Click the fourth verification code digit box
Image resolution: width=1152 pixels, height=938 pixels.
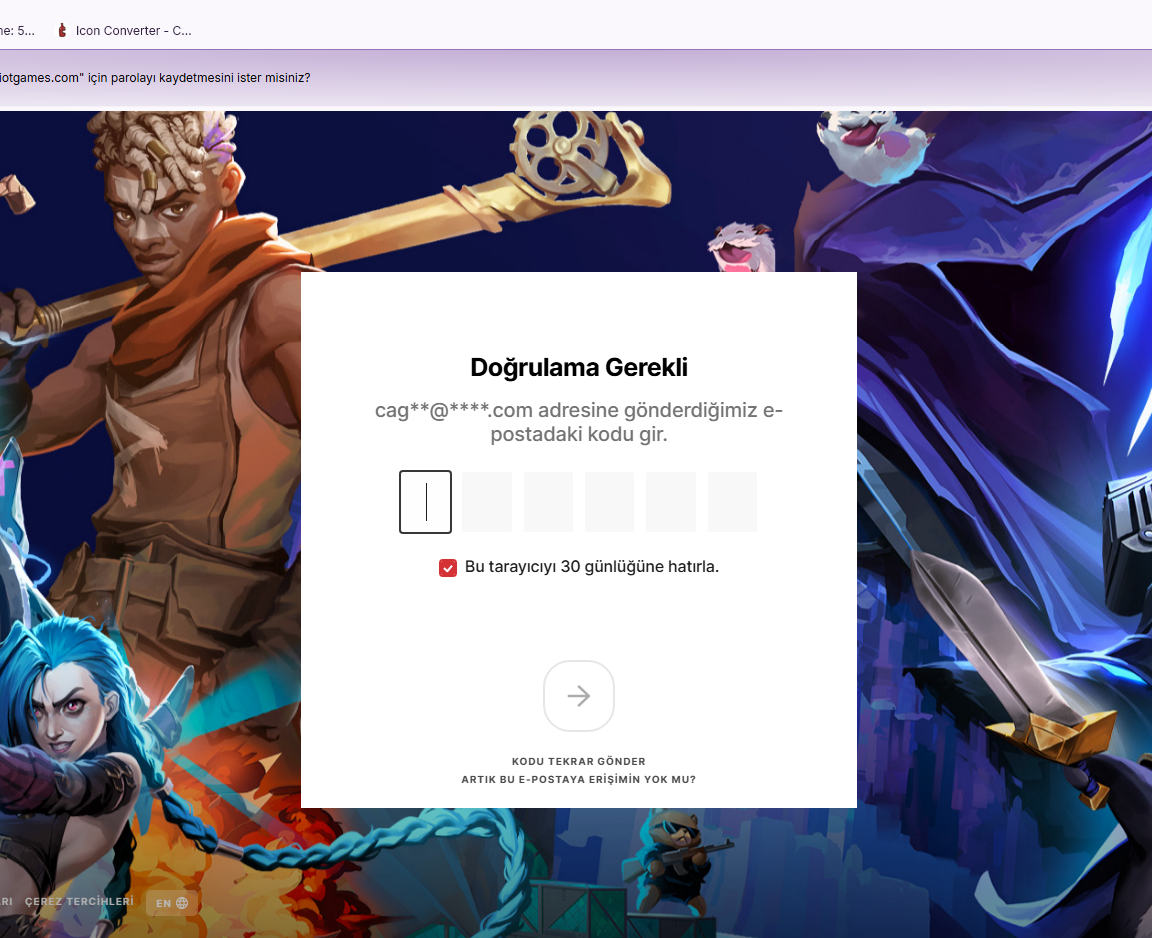pos(609,502)
